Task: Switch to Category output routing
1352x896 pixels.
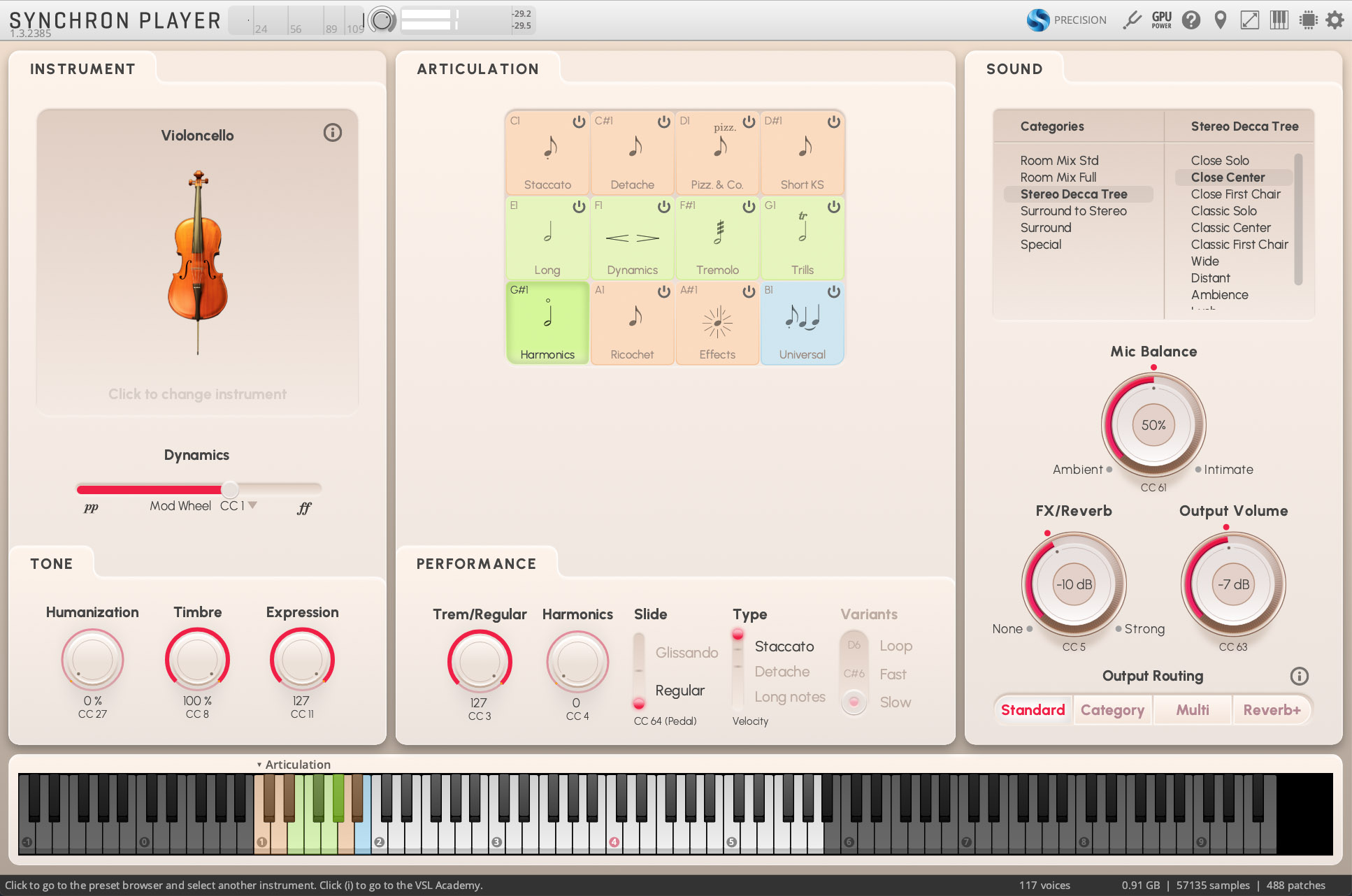Action: [1112, 710]
